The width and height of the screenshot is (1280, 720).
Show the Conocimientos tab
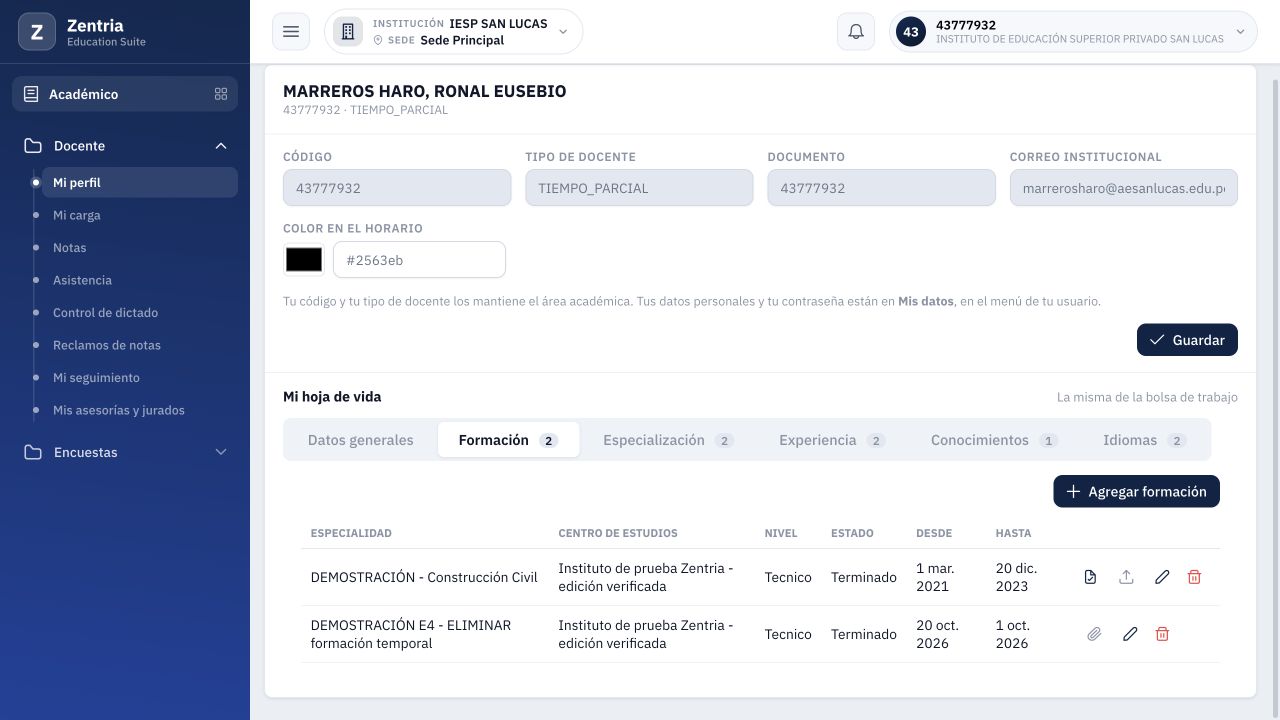click(994, 440)
